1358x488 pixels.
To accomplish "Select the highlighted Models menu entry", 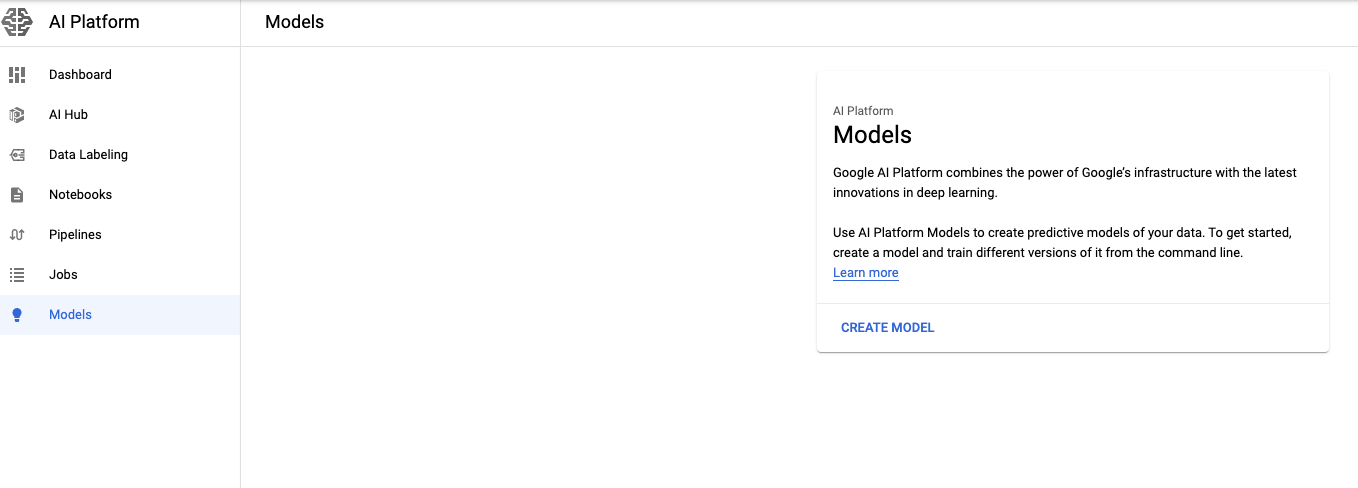I will pyautogui.click(x=70, y=315).
